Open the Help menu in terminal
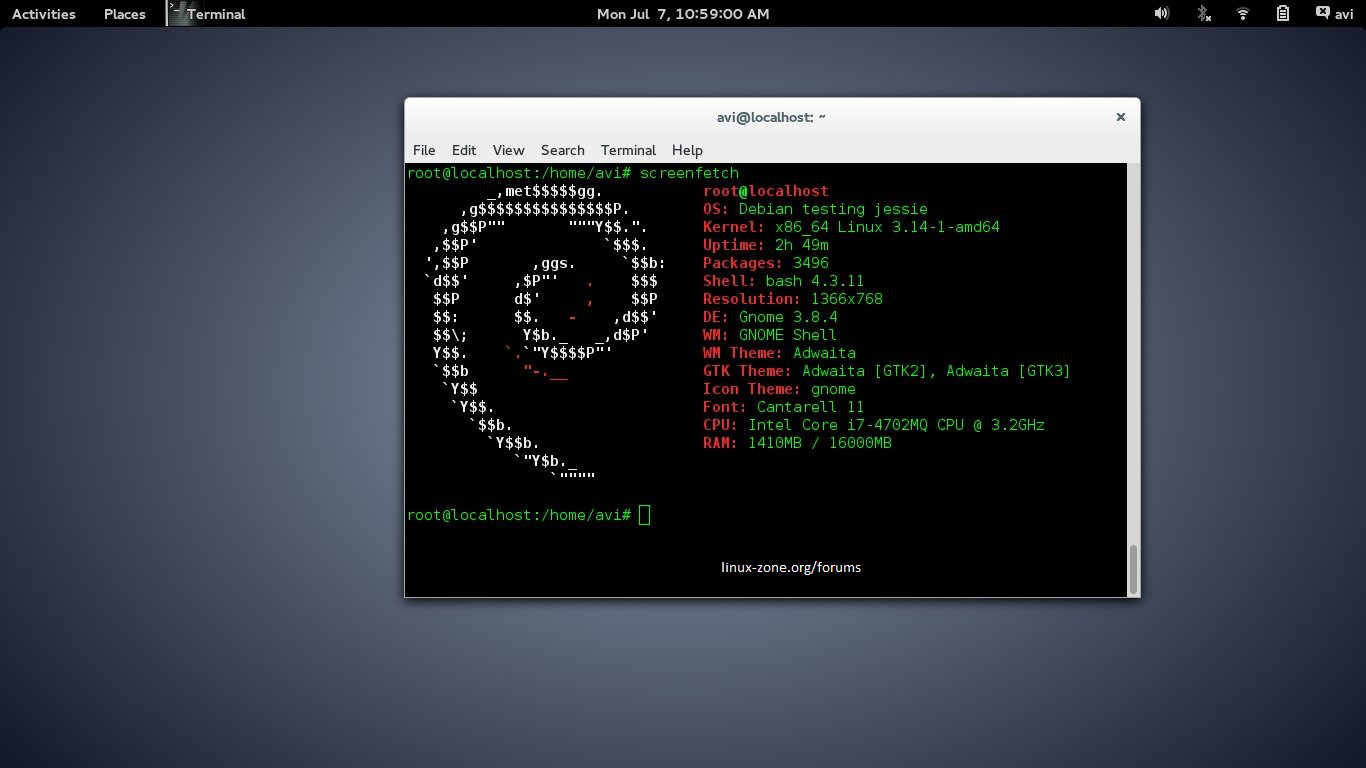Screen dimensions: 1366x768 tap(687, 150)
